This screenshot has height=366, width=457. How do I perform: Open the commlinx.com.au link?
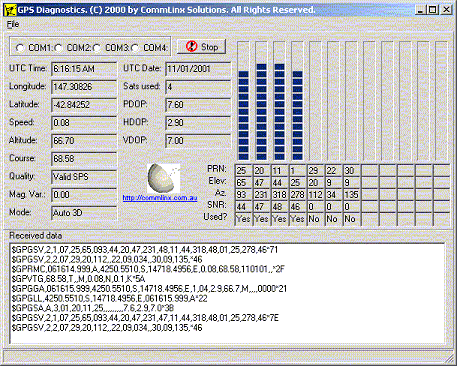(160, 198)
